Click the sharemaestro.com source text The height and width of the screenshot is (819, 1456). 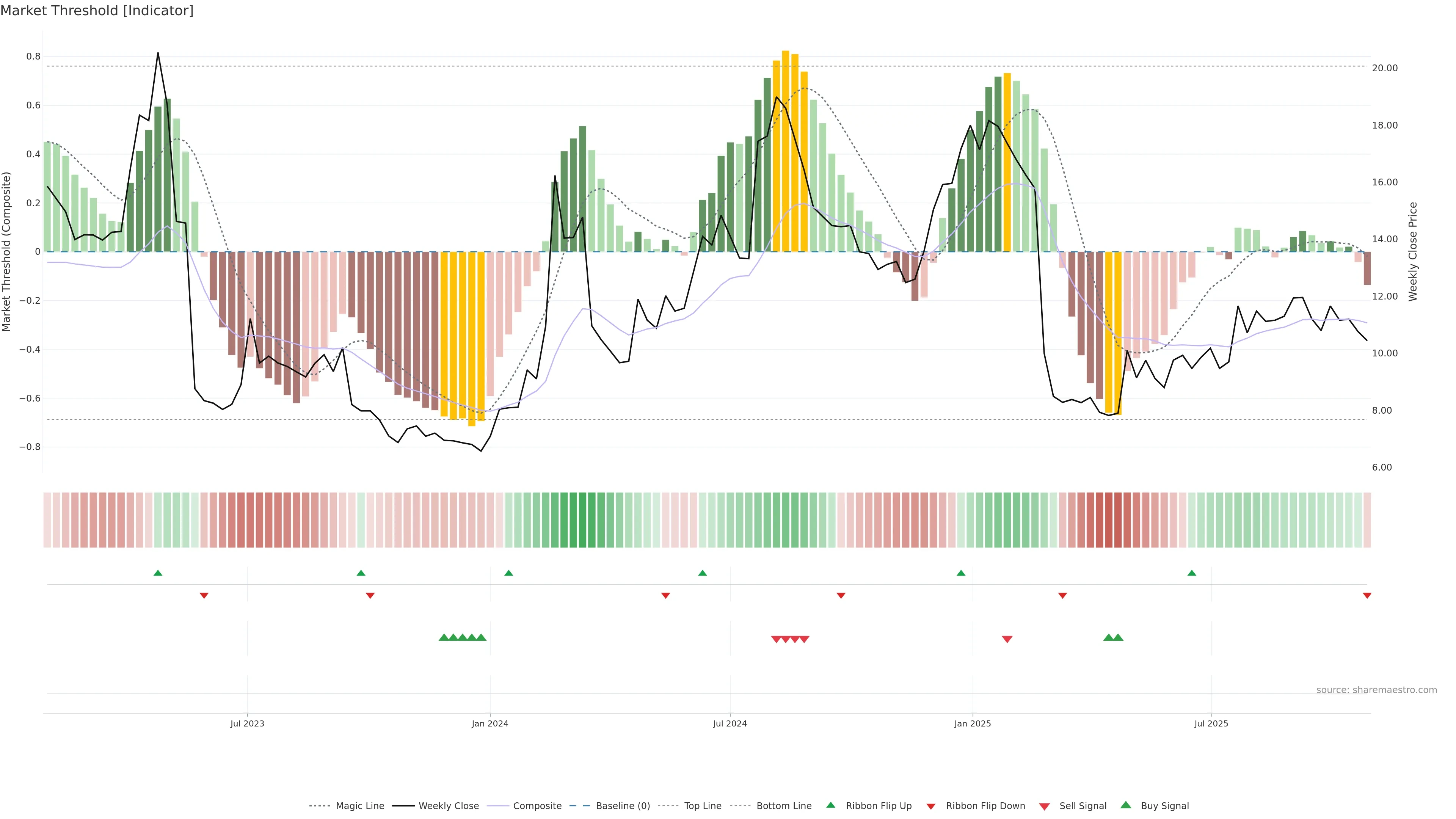point(1376,690)
